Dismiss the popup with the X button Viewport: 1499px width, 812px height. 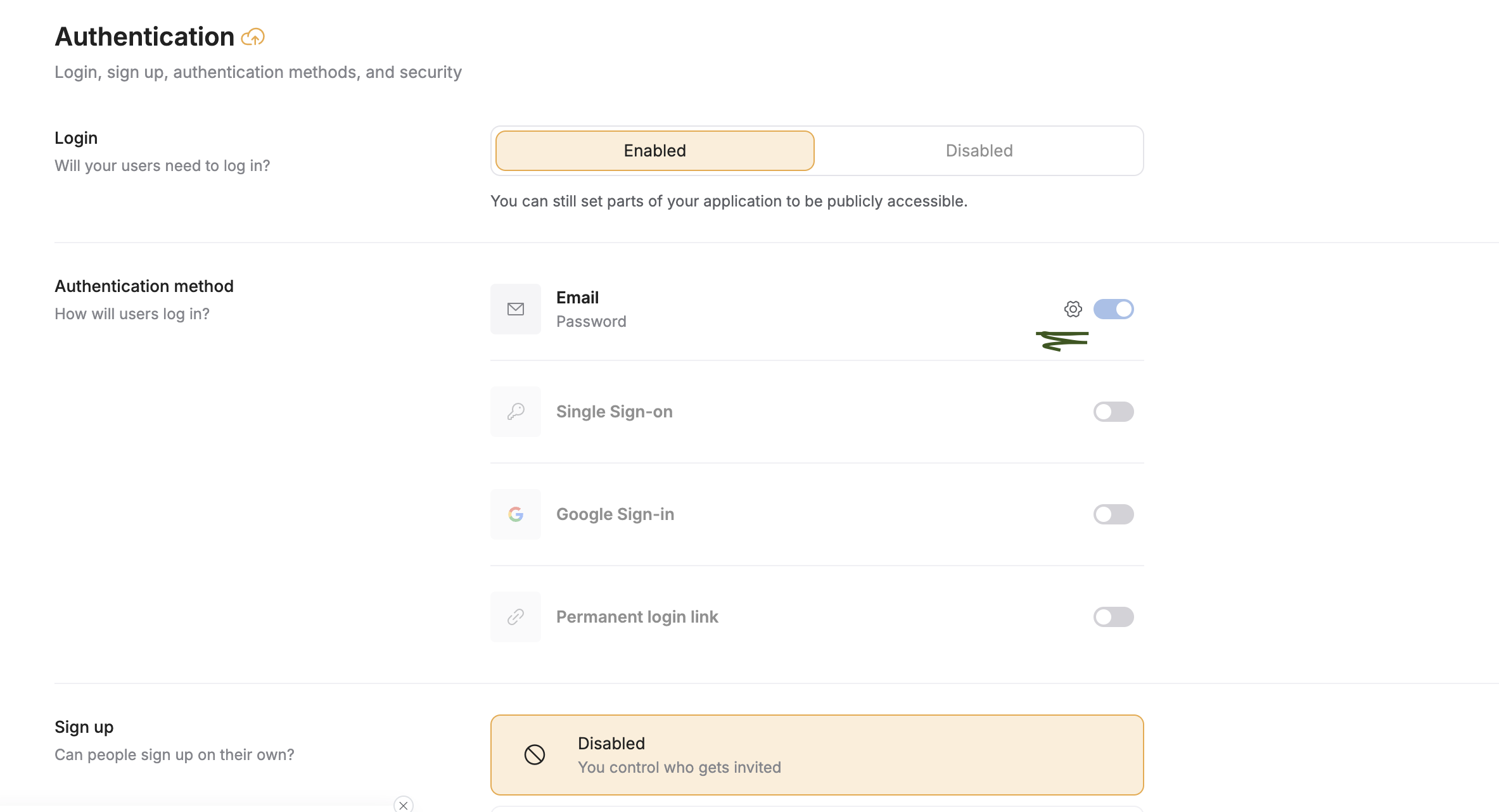(x=404, y=805)
